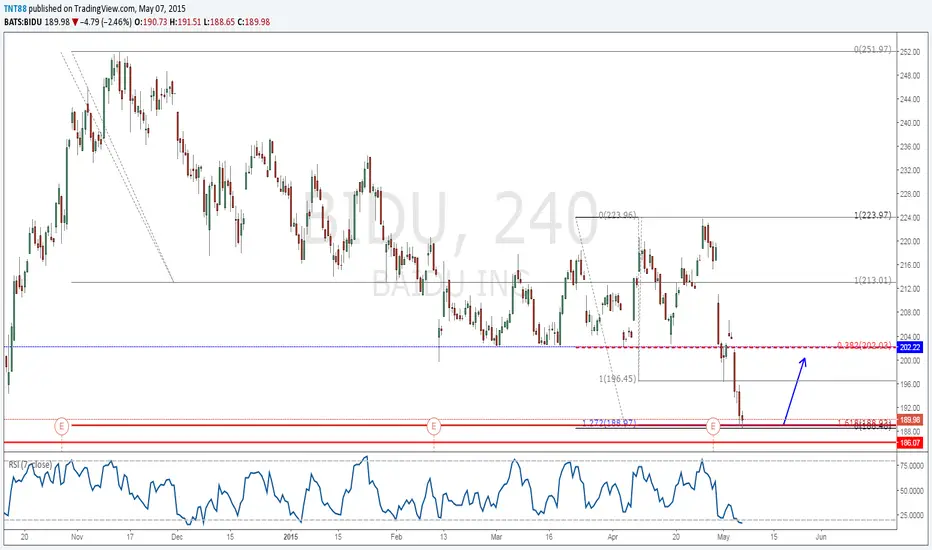Click the −4.79 (−2.46%) change value
Viewport: 932px width, 550px height.
click(x=106, y=21)
